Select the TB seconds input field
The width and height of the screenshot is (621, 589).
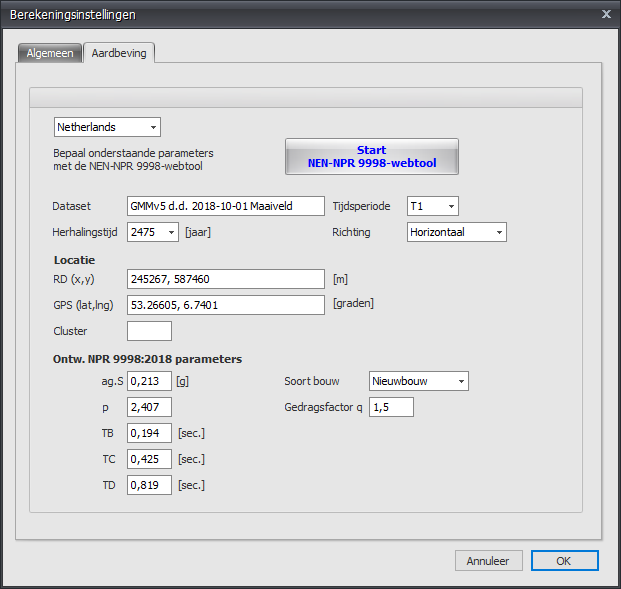pos(149,433)
